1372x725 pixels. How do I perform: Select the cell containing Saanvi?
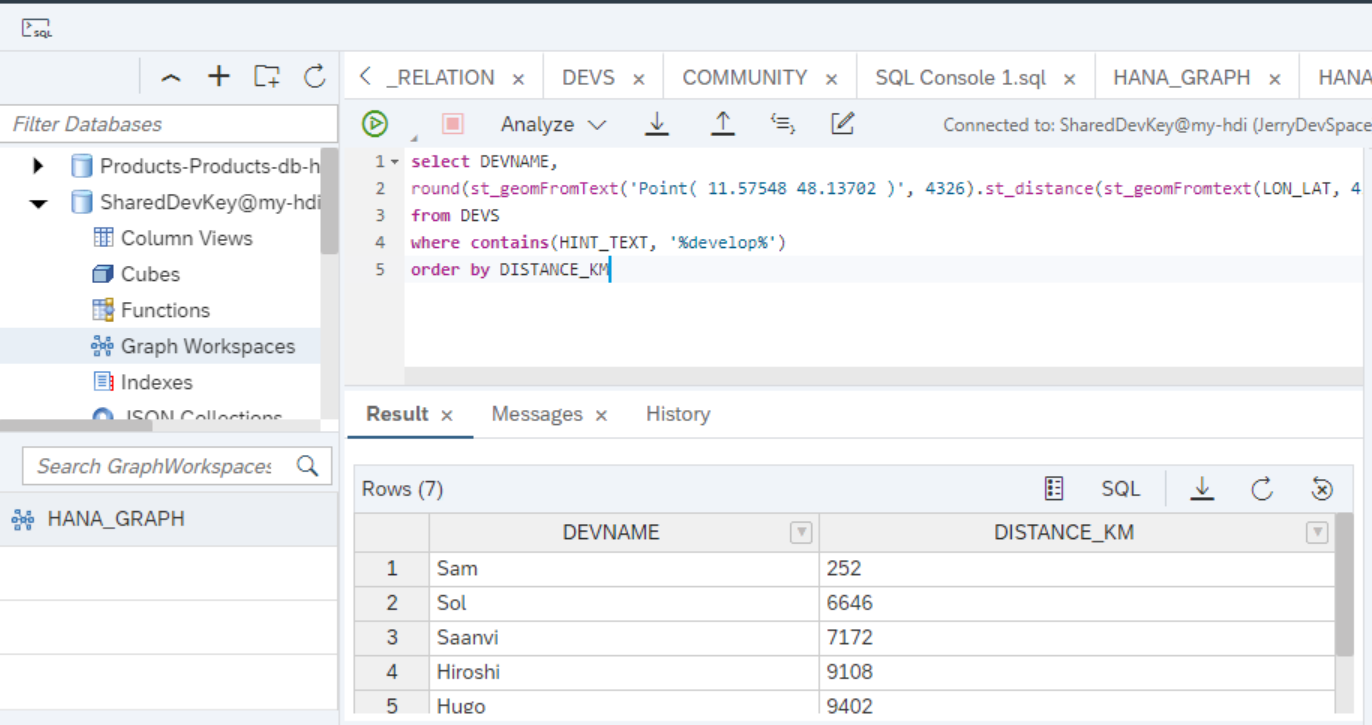[624, 637]
